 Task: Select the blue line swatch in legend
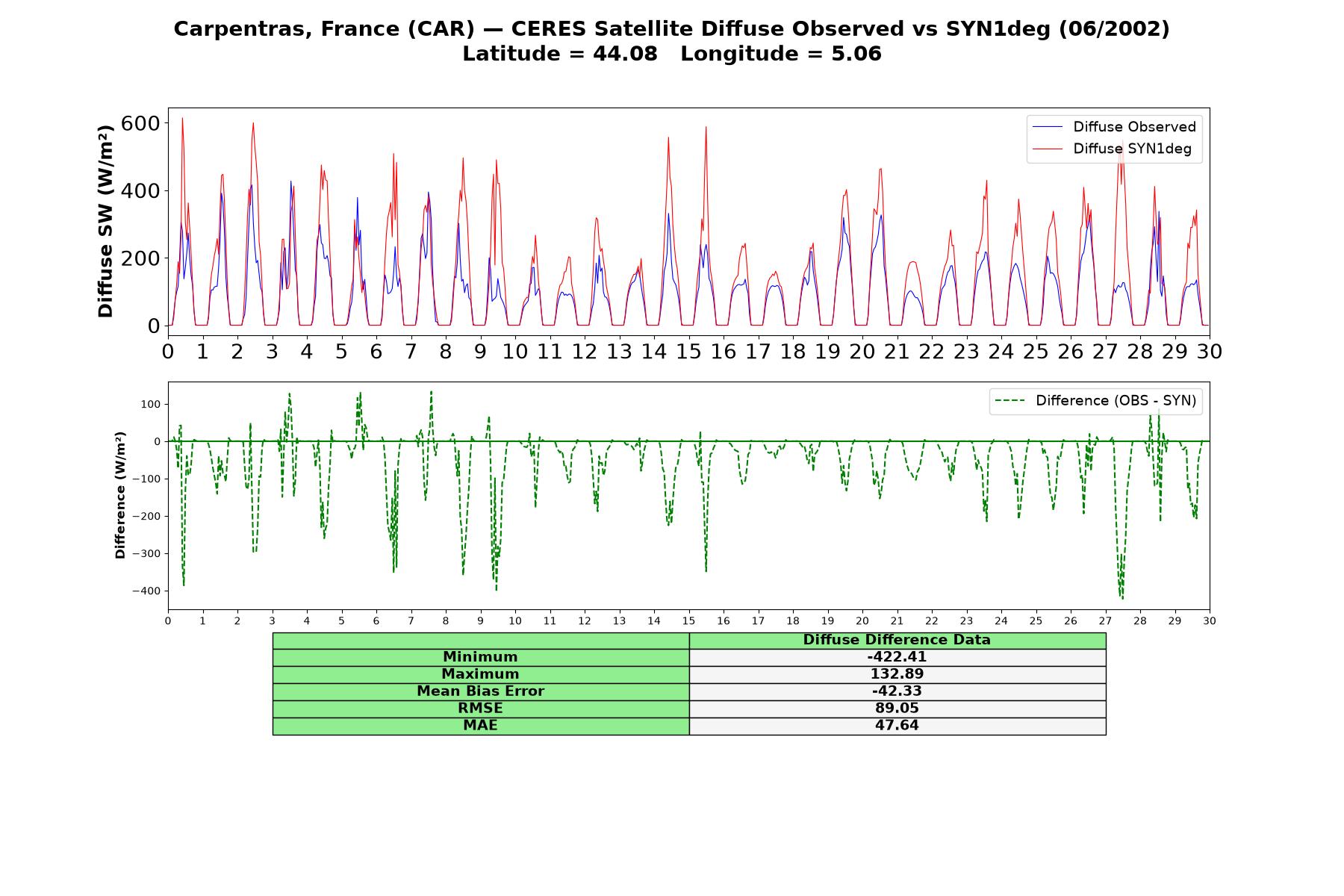(1048, 128)
